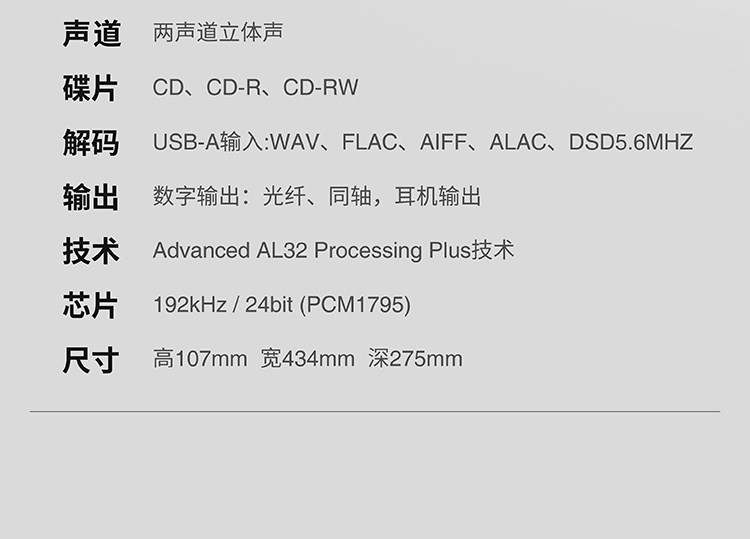Click the 尺寸 heading
The width and height of the screenshot is (750, 539).
tap(90, 360)
